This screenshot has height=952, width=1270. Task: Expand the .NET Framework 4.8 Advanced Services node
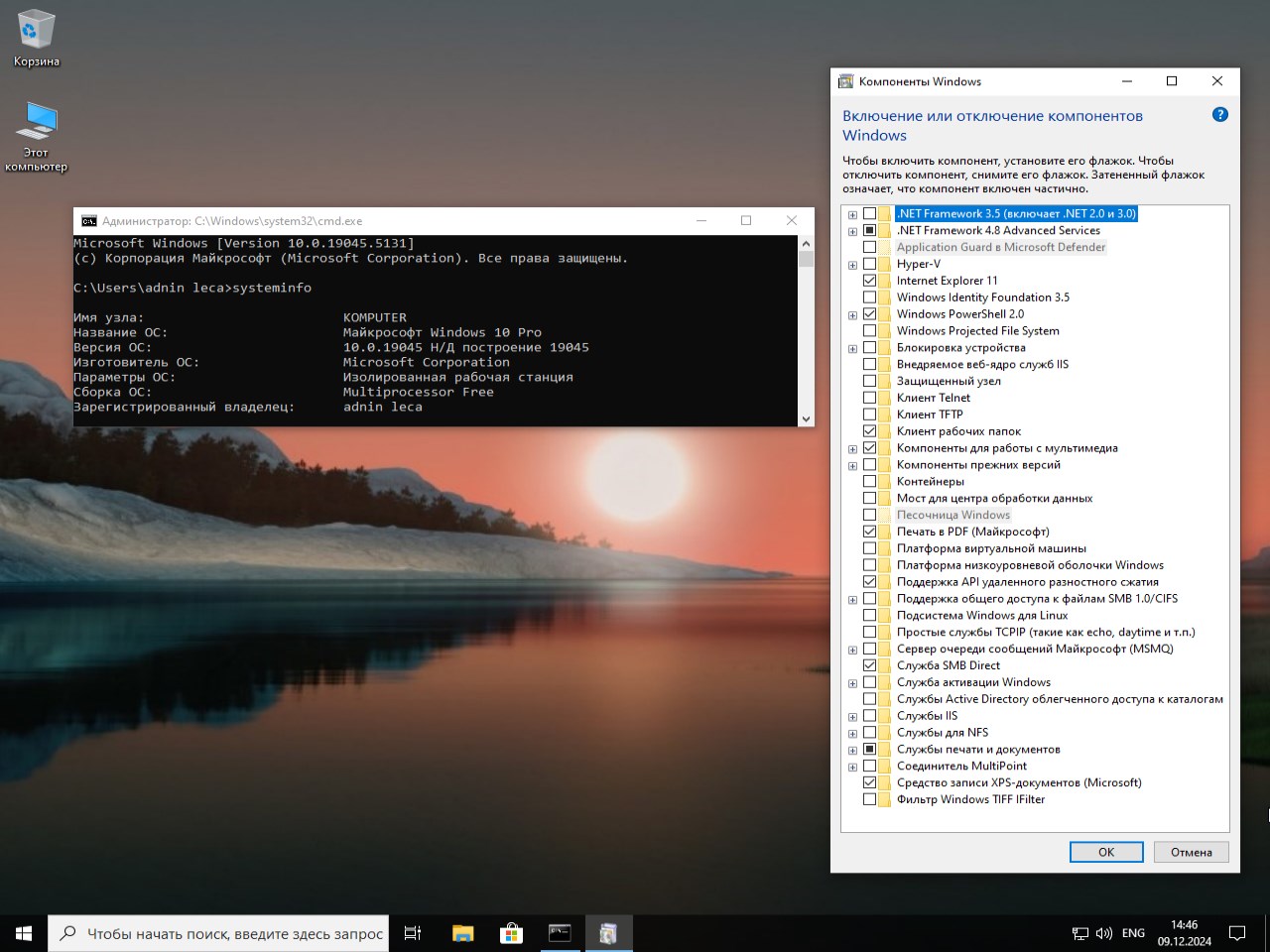click(x=852, y=231)
